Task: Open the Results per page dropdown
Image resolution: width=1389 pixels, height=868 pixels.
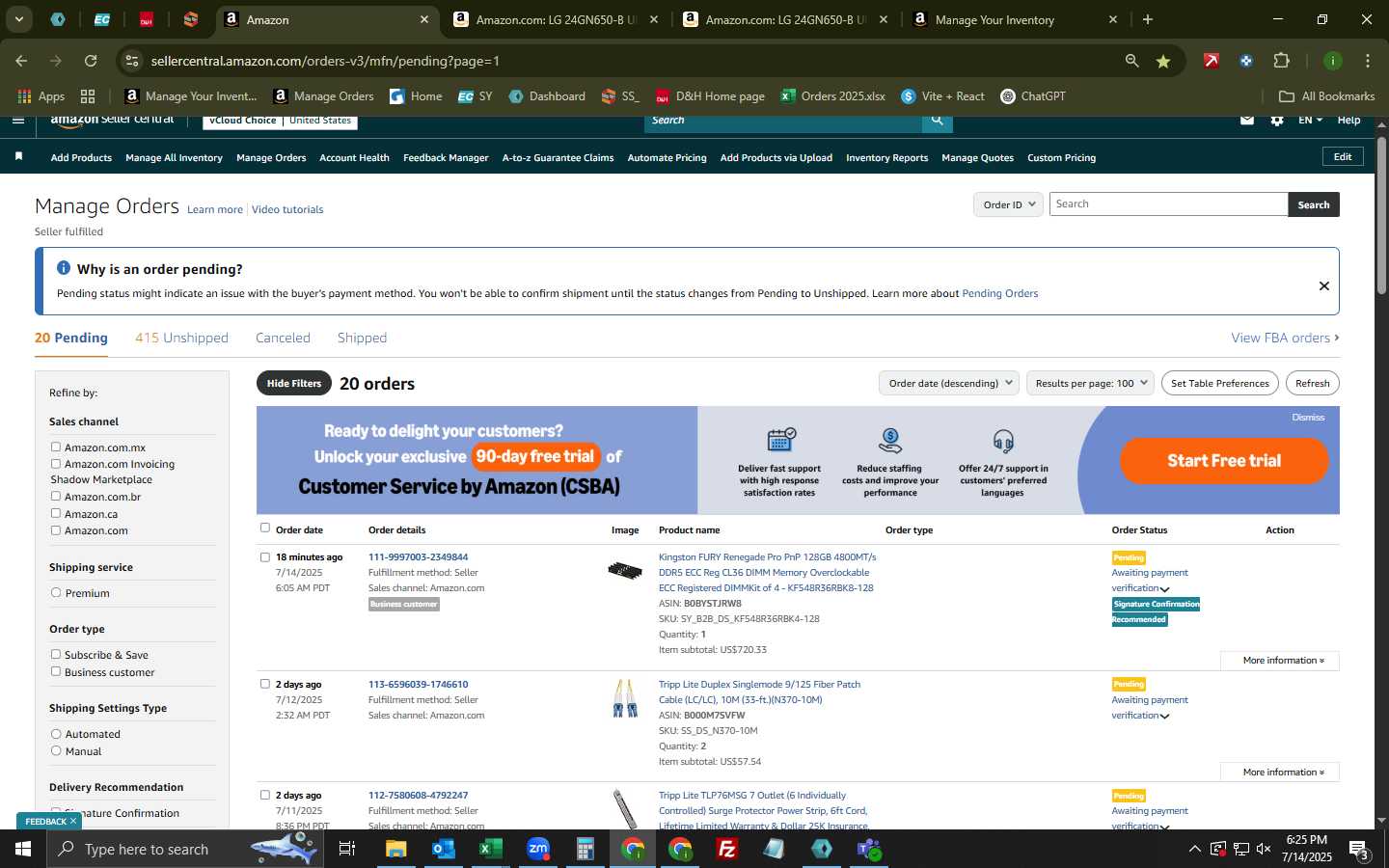Action: tap(1090, 383)
